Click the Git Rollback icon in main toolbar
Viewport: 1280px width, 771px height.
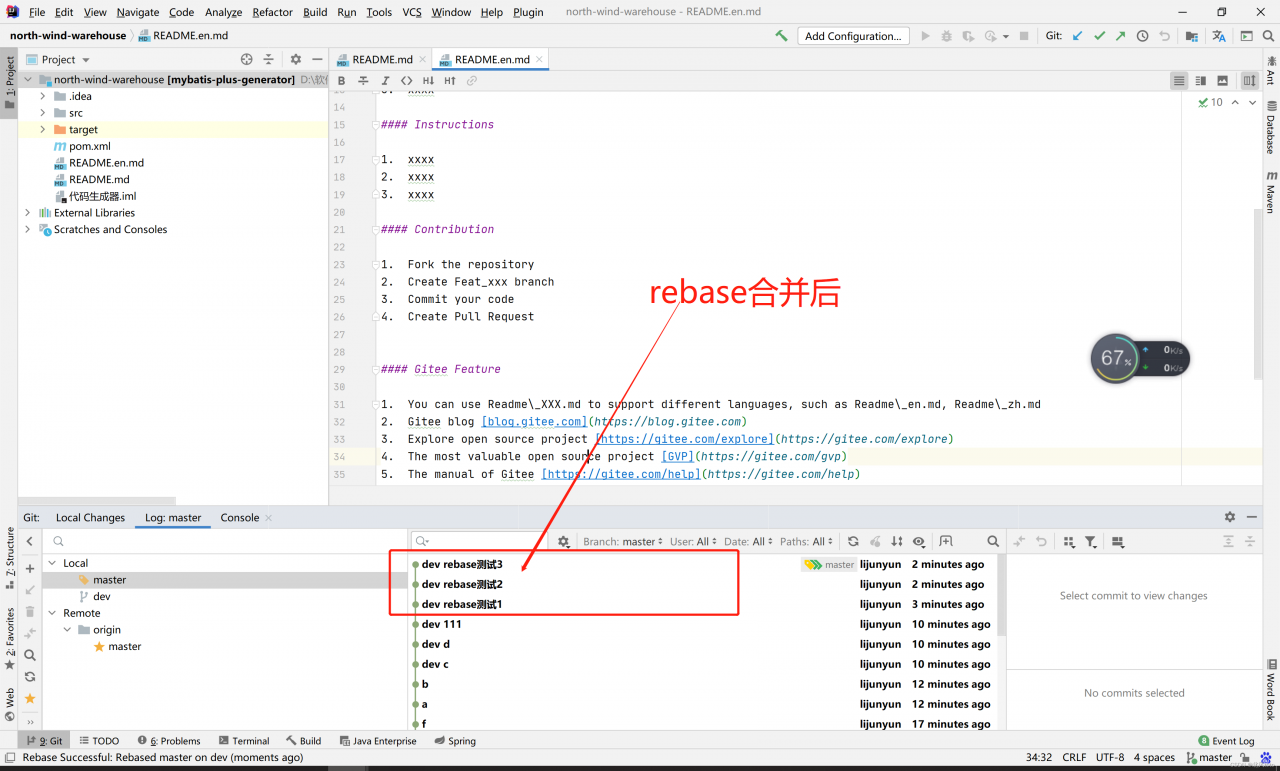[1164, 36]
